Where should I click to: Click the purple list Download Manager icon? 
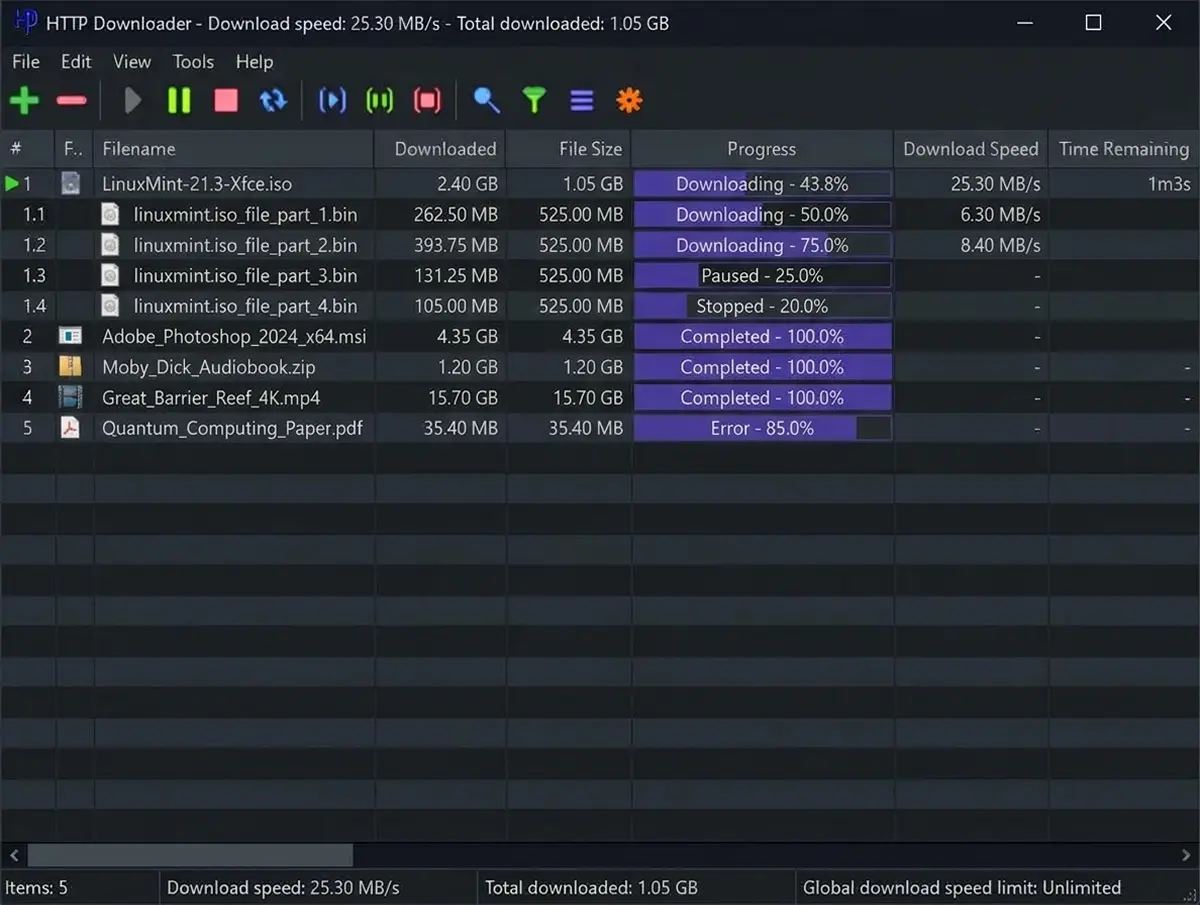pos(582,100)
